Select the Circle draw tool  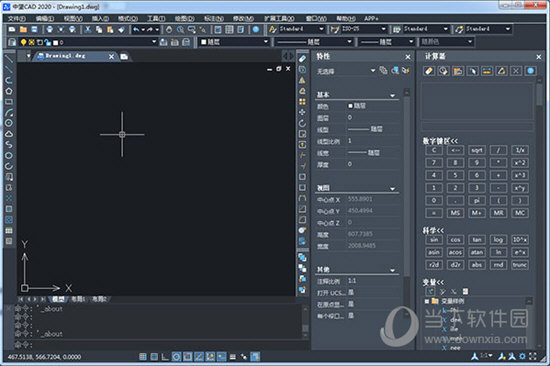coord(9,123)
